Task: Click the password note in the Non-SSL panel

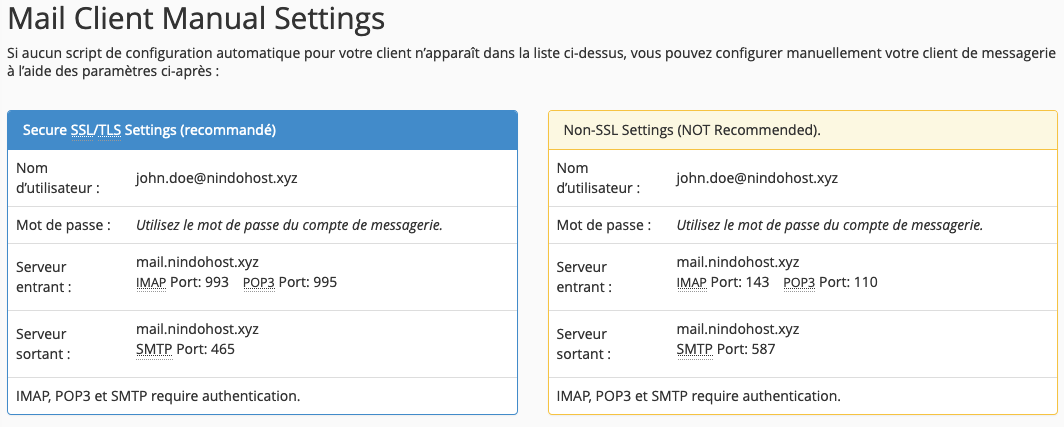Action: click(x=829, y=225)
